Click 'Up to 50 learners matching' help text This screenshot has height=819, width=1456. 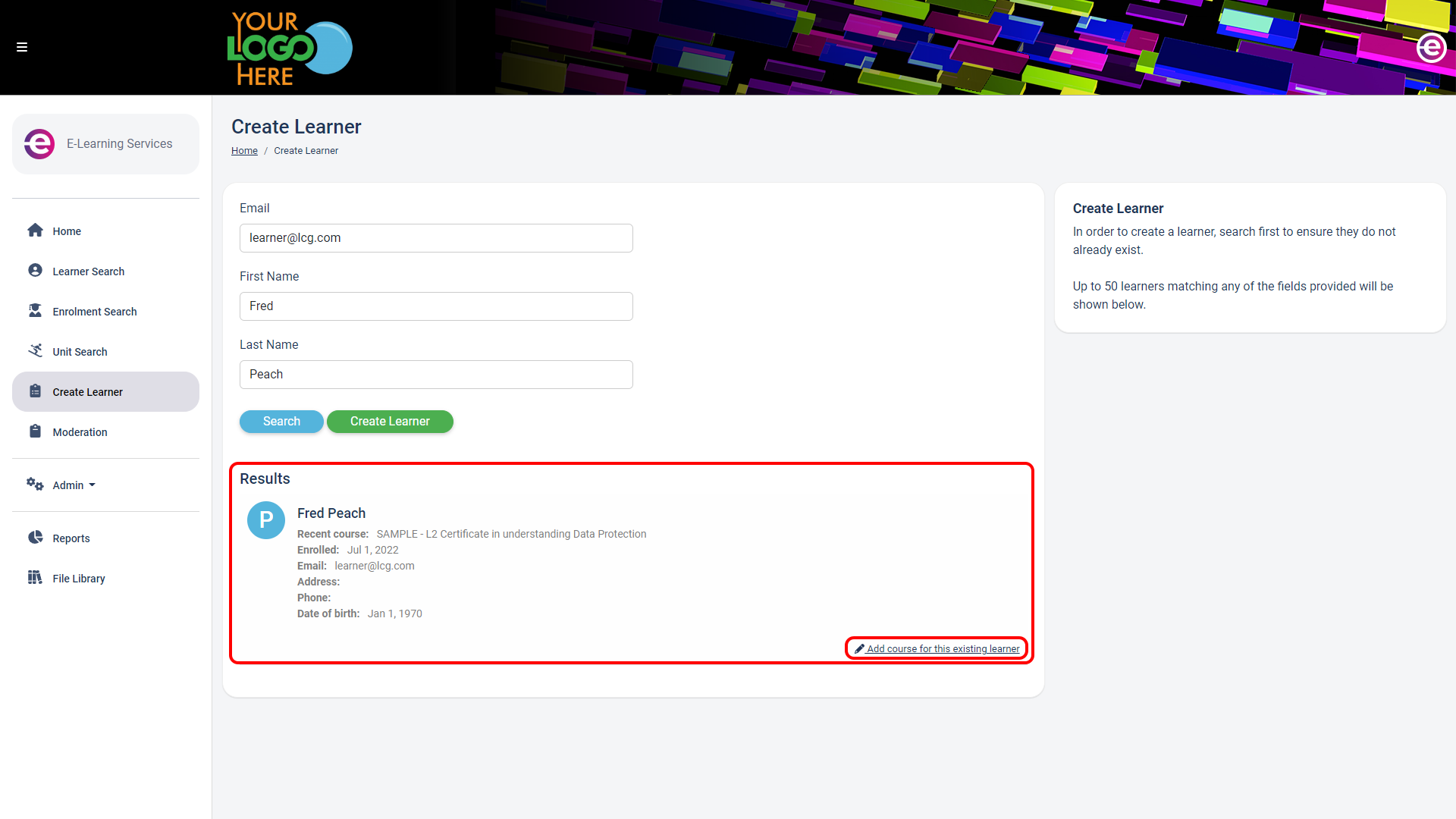pyautogui.click(x=1233, y=295)
